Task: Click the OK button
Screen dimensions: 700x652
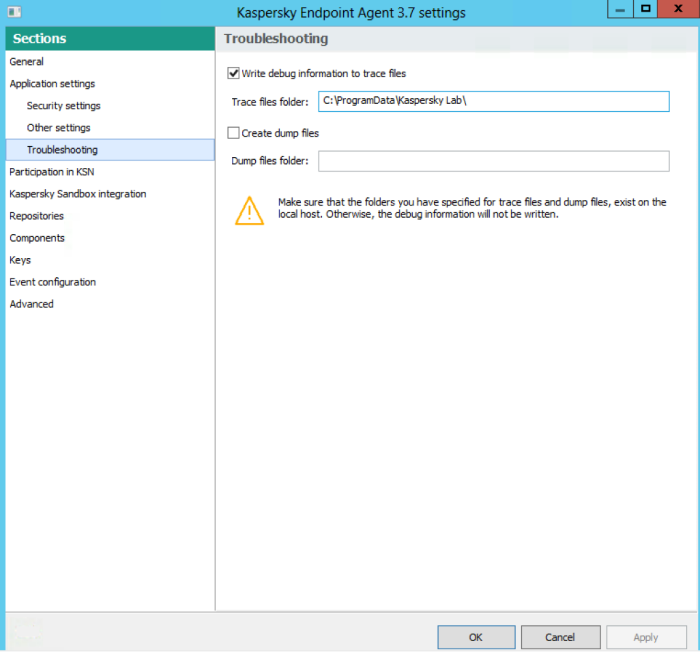Action: (476, 637)
